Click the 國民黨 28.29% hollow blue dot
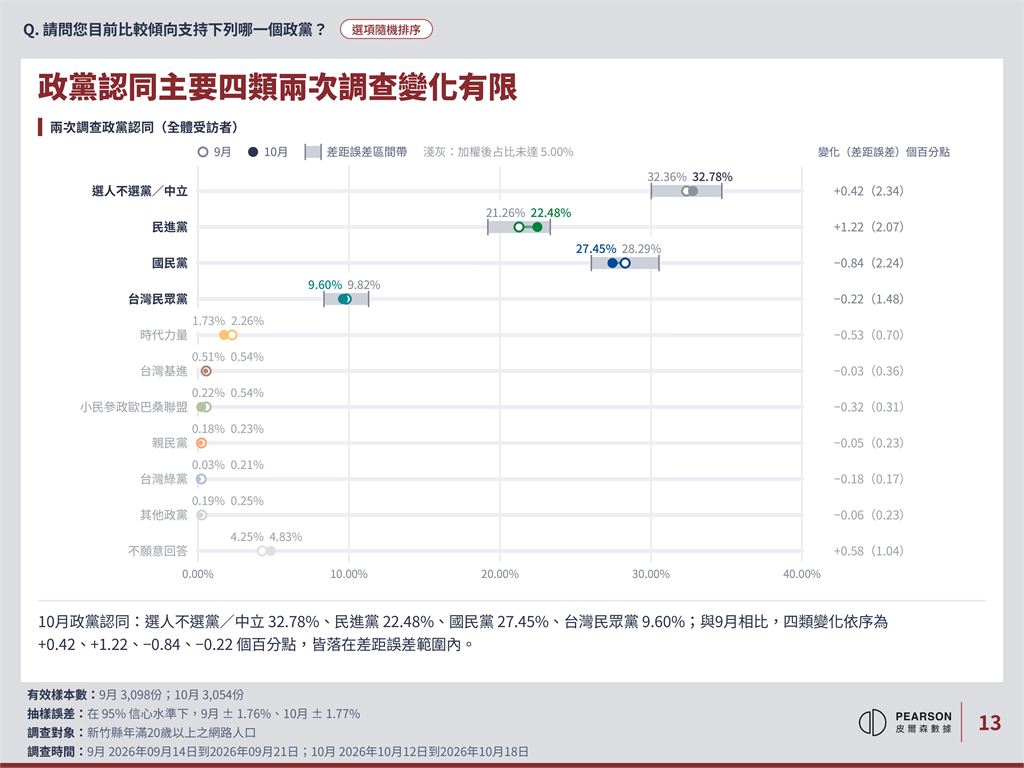 pos(625,263)
